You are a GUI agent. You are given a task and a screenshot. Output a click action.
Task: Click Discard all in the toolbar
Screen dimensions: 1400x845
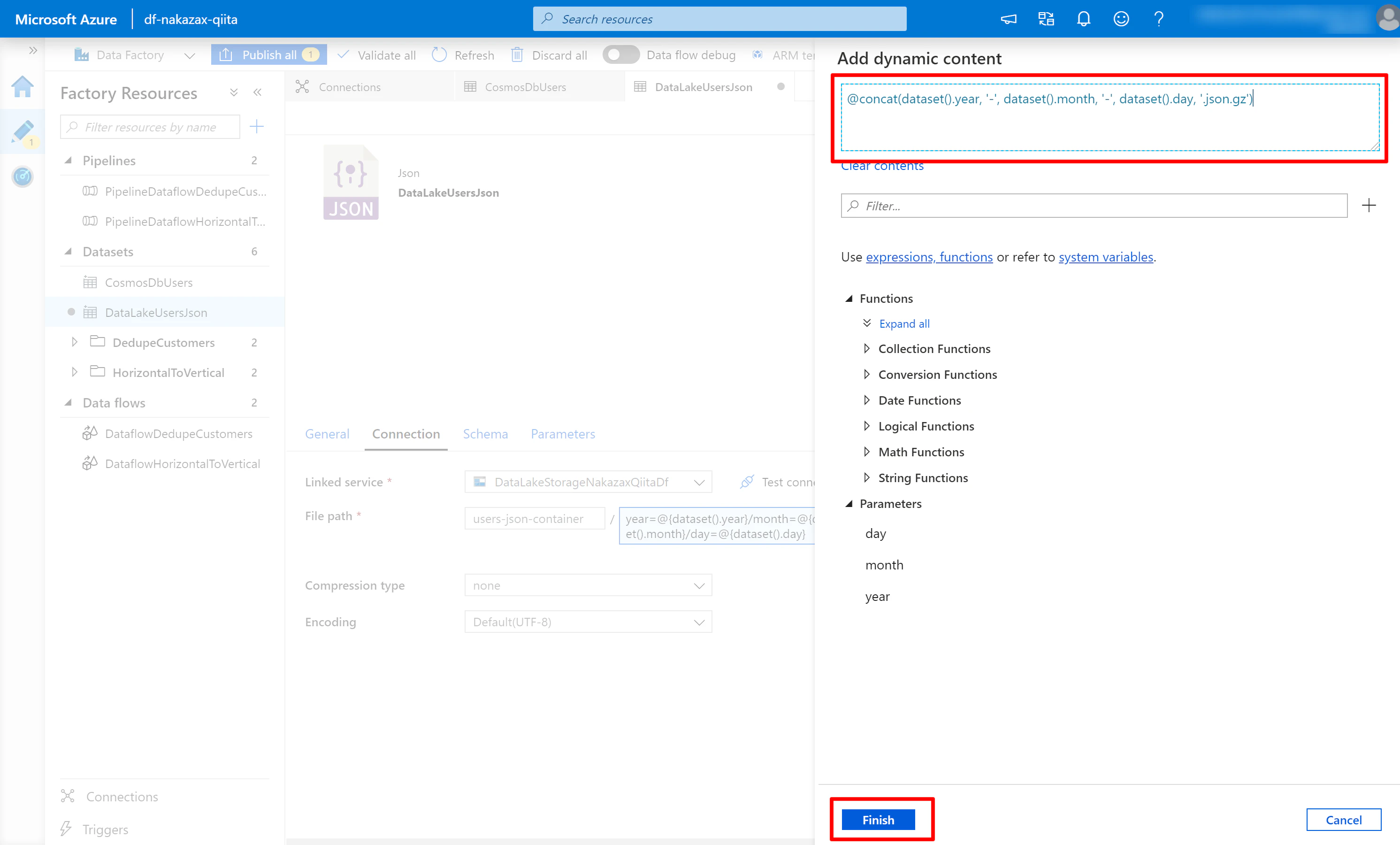pyautogui.click(x=549, y=55)
